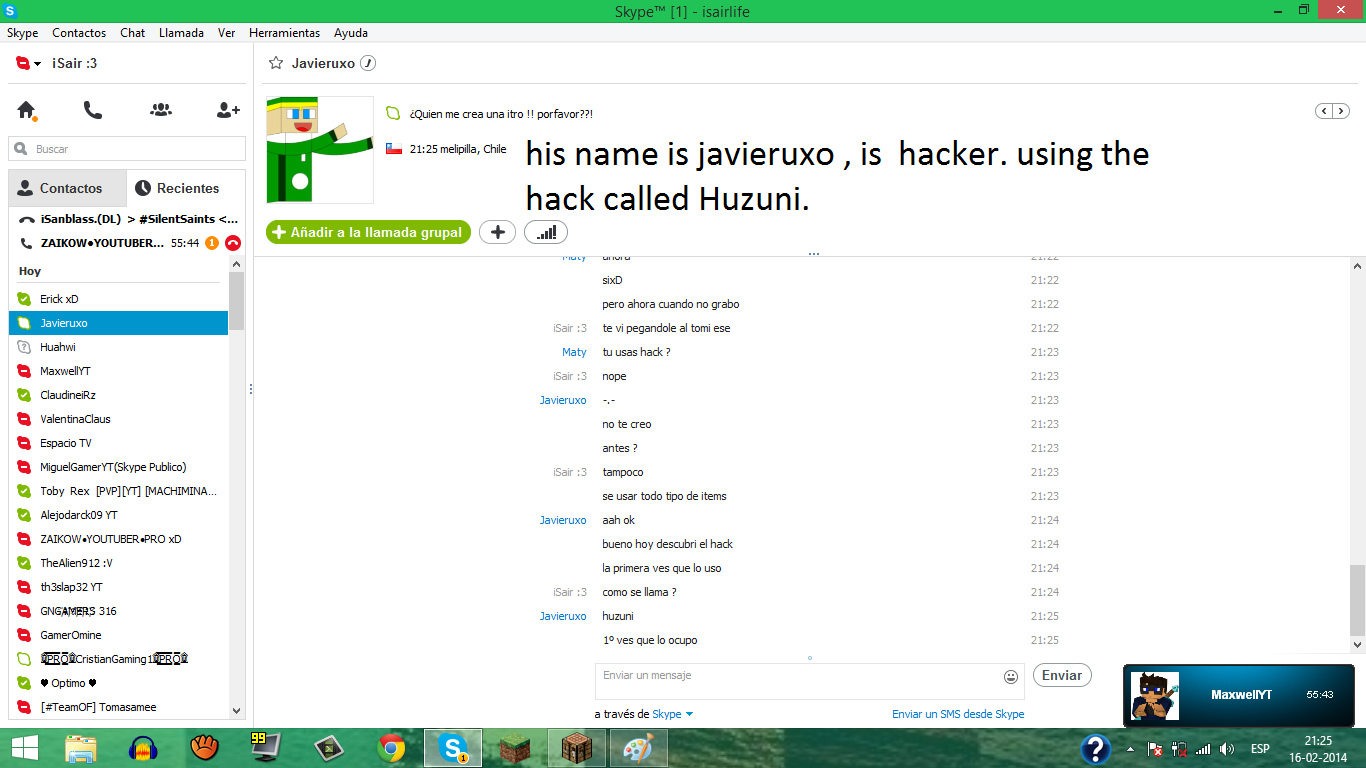The width and height of the screenshot is (1366, 768).
Task: Click the Enviar button
Action: pyautogui.click(x=1062, y=675)
